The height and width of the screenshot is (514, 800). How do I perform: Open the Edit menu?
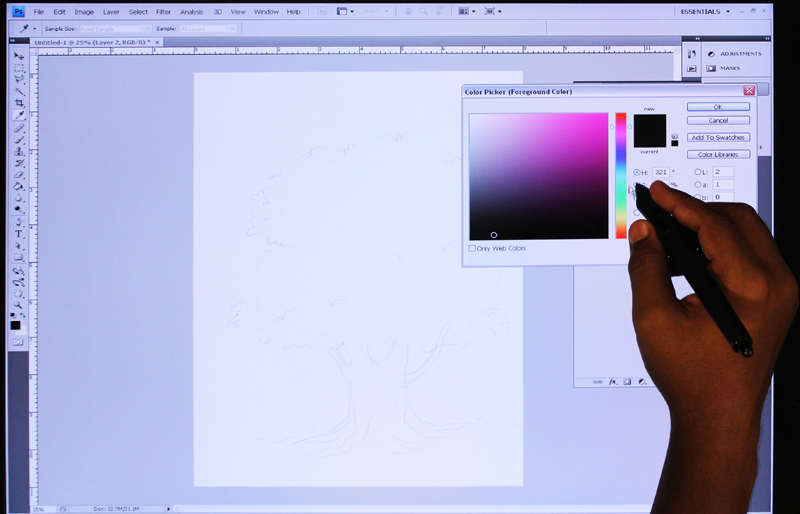pyautogui.click(x=60, y=12)
